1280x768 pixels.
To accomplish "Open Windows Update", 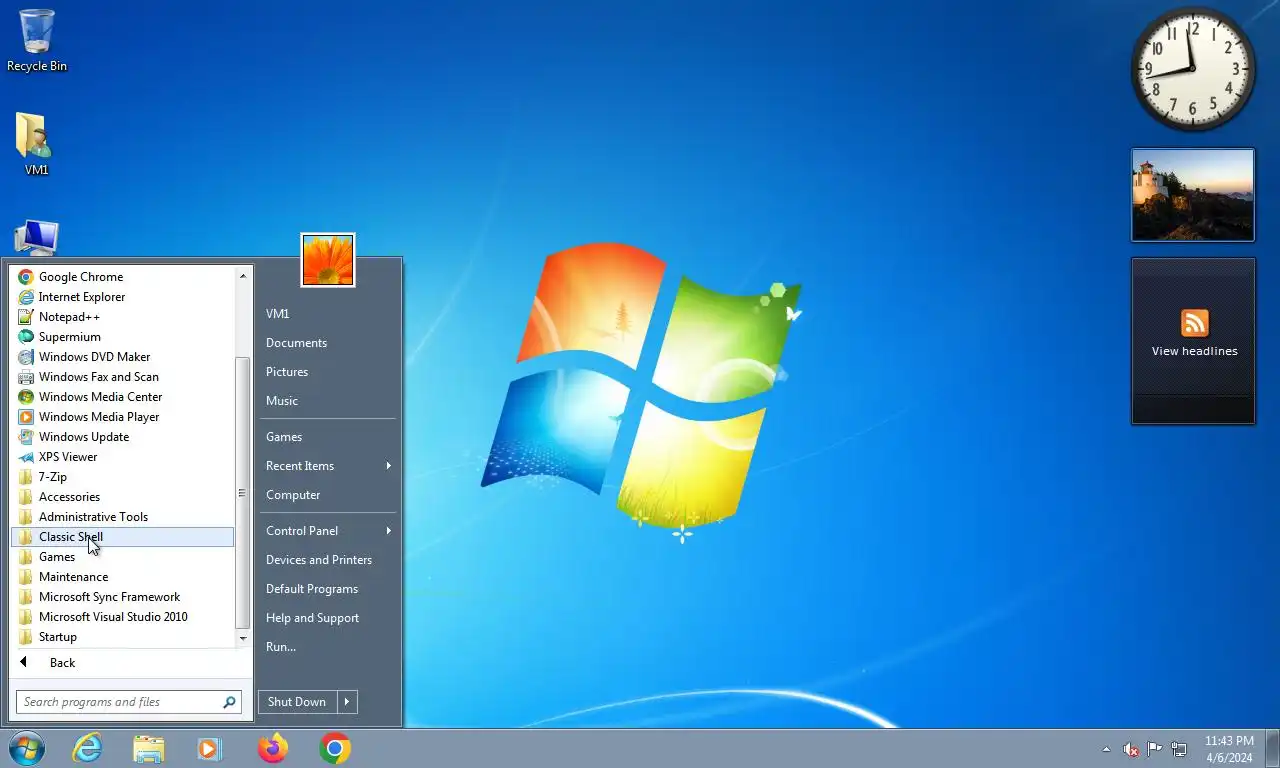I will pyautogui.click(x=122, y=437).
